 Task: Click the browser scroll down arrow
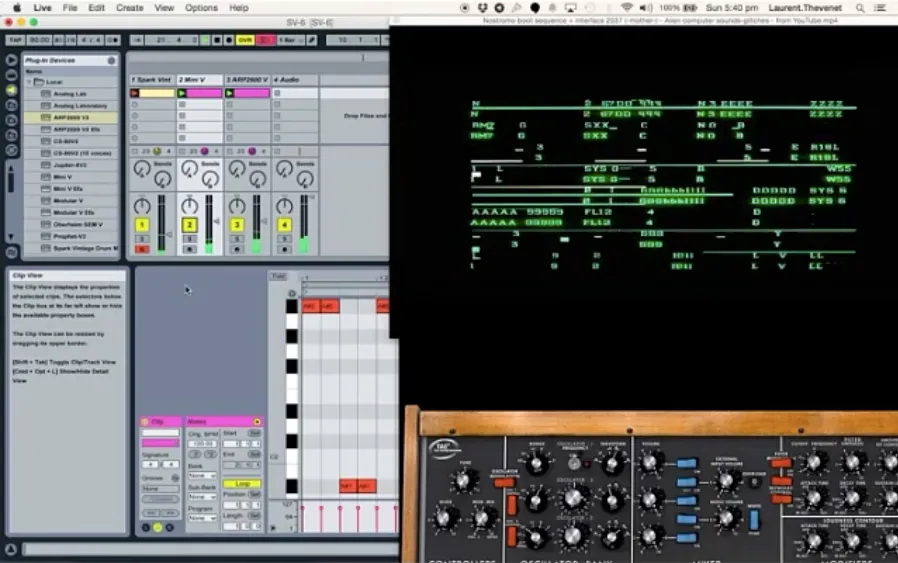click(10, 237)
